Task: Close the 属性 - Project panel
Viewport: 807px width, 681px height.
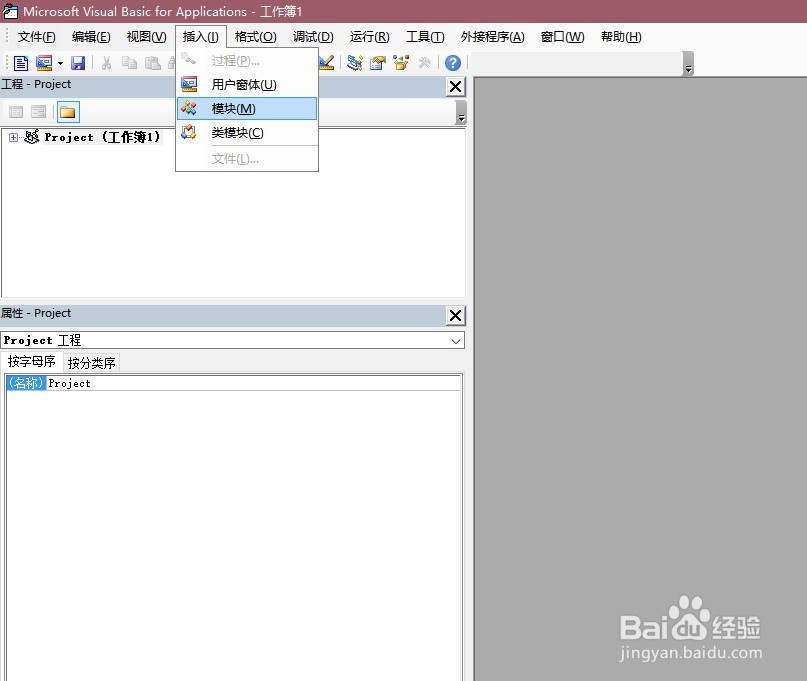Action: (455, 316)
